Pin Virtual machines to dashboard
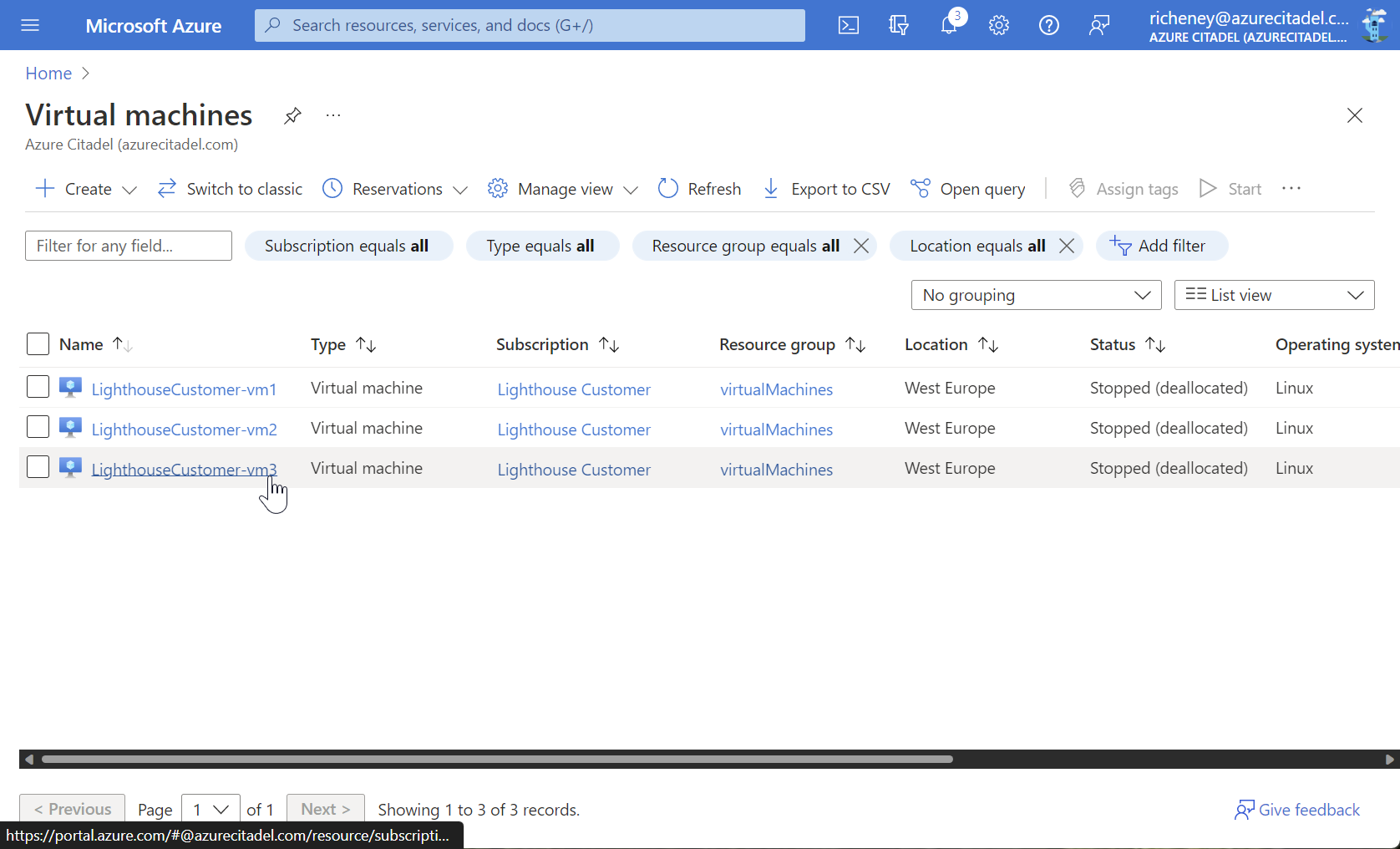1400x849 pixels. (292, 116)
